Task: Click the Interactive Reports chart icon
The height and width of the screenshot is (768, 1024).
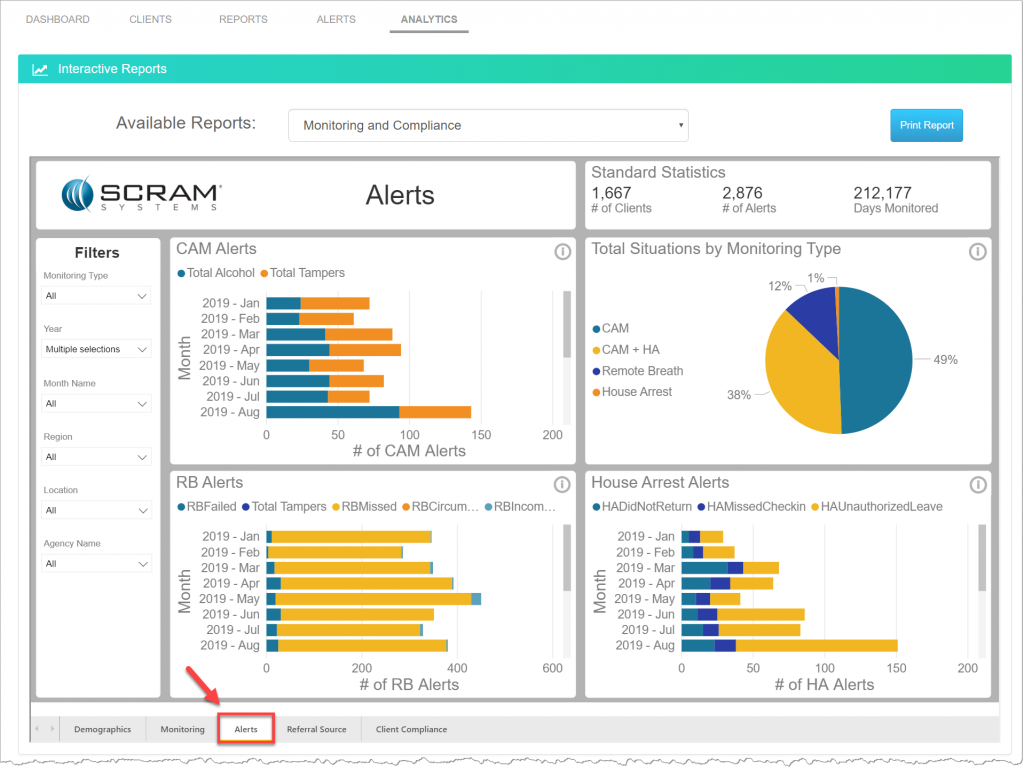Action: point(39,68)
